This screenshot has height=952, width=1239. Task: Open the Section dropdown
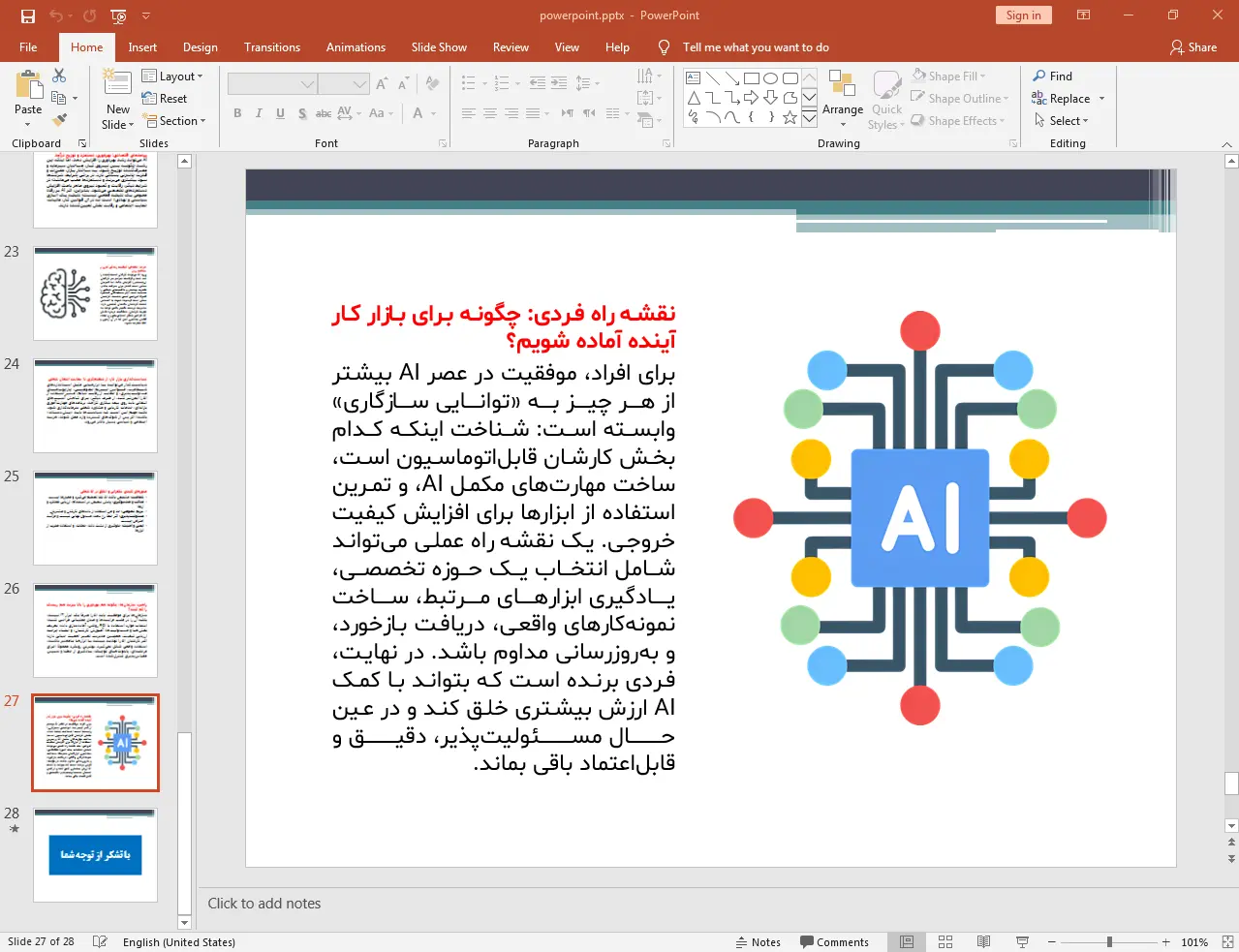coord(174,121)
